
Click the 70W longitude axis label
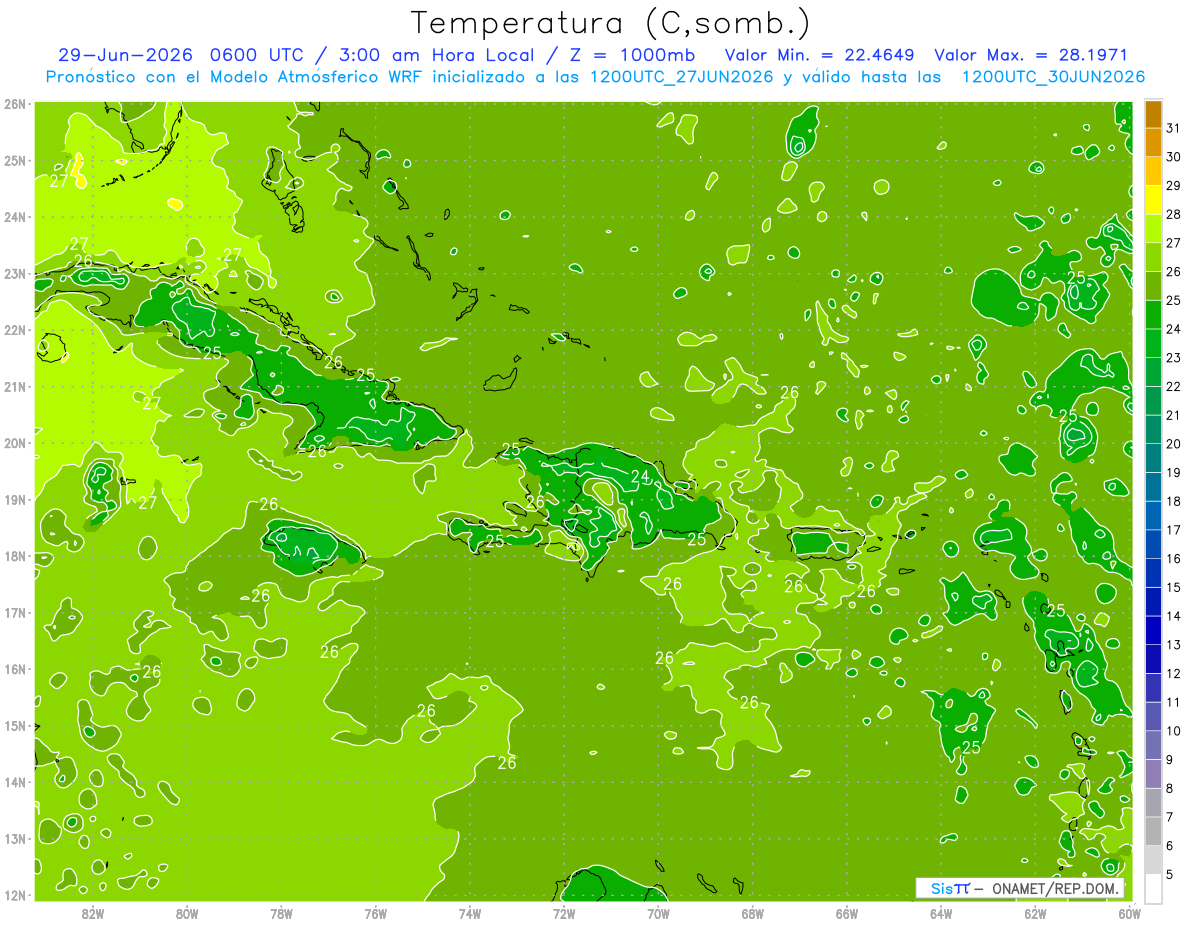pos(658,913)
